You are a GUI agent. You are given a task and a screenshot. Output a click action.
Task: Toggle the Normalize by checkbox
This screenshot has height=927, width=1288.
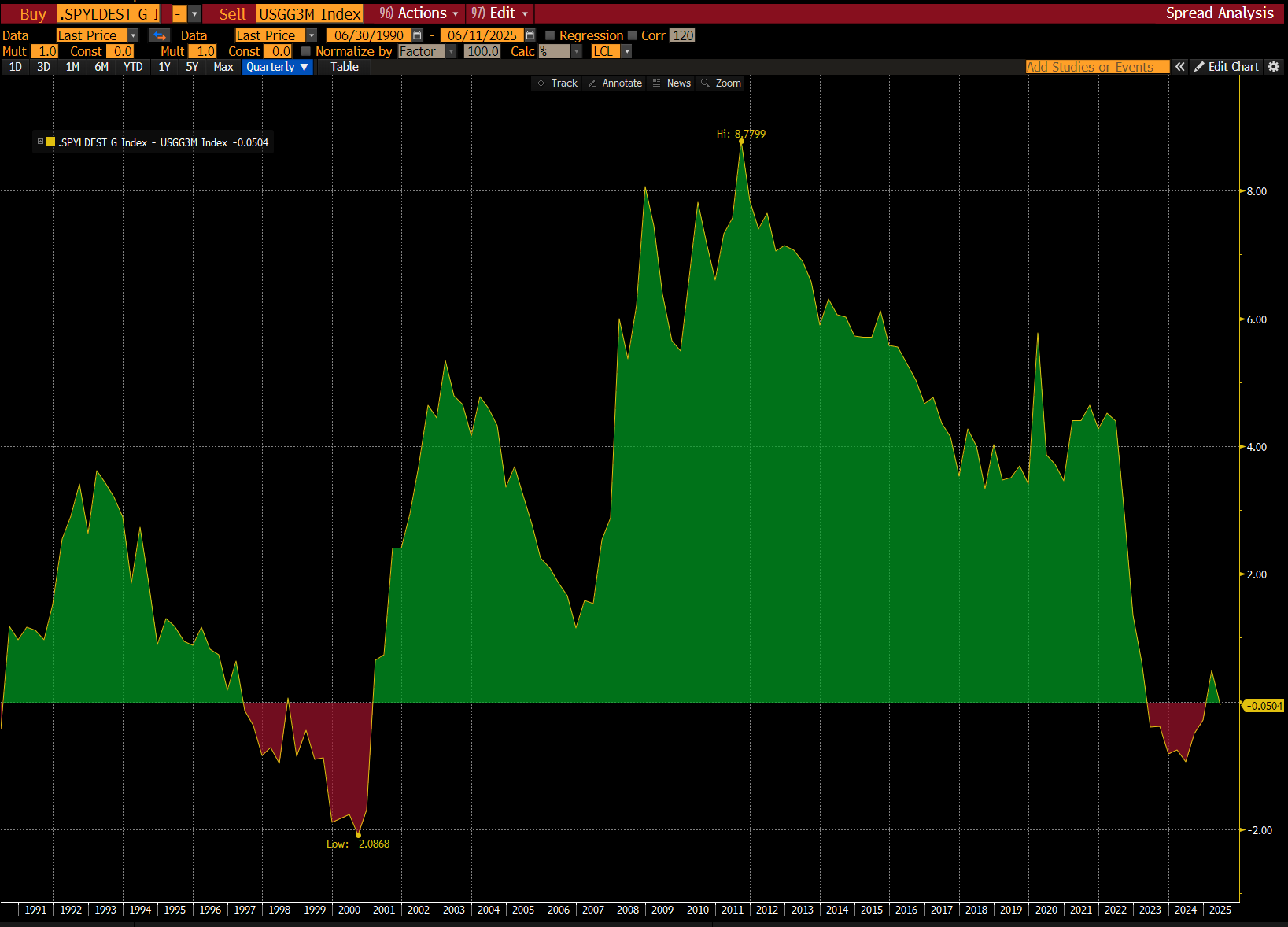[x=306, y=51]
